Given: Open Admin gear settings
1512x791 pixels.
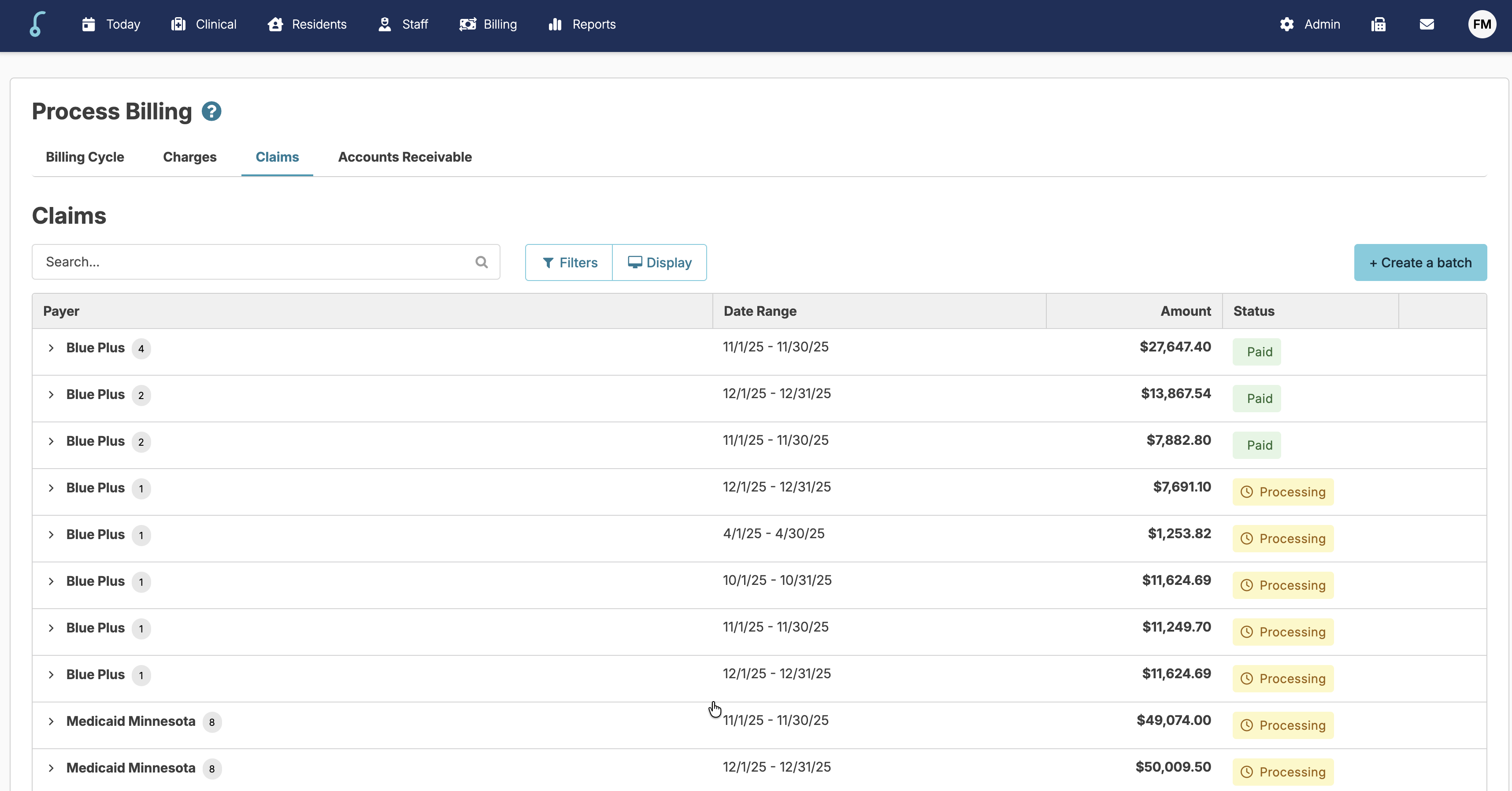Looking at the screenshot, I should click(x=1309, y=24).
